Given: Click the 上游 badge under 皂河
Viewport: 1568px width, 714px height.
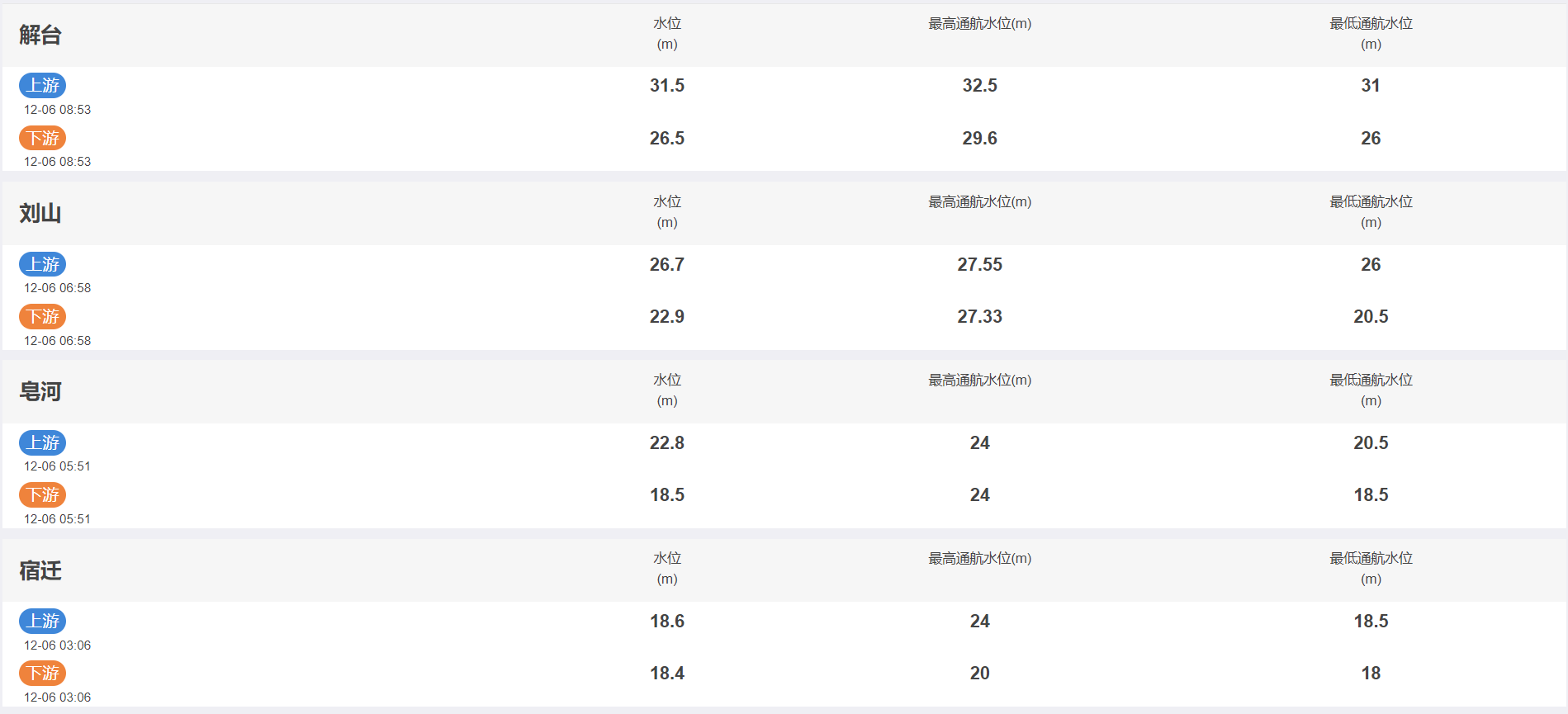Looking at the screenshot, I should tap(42, 442).
